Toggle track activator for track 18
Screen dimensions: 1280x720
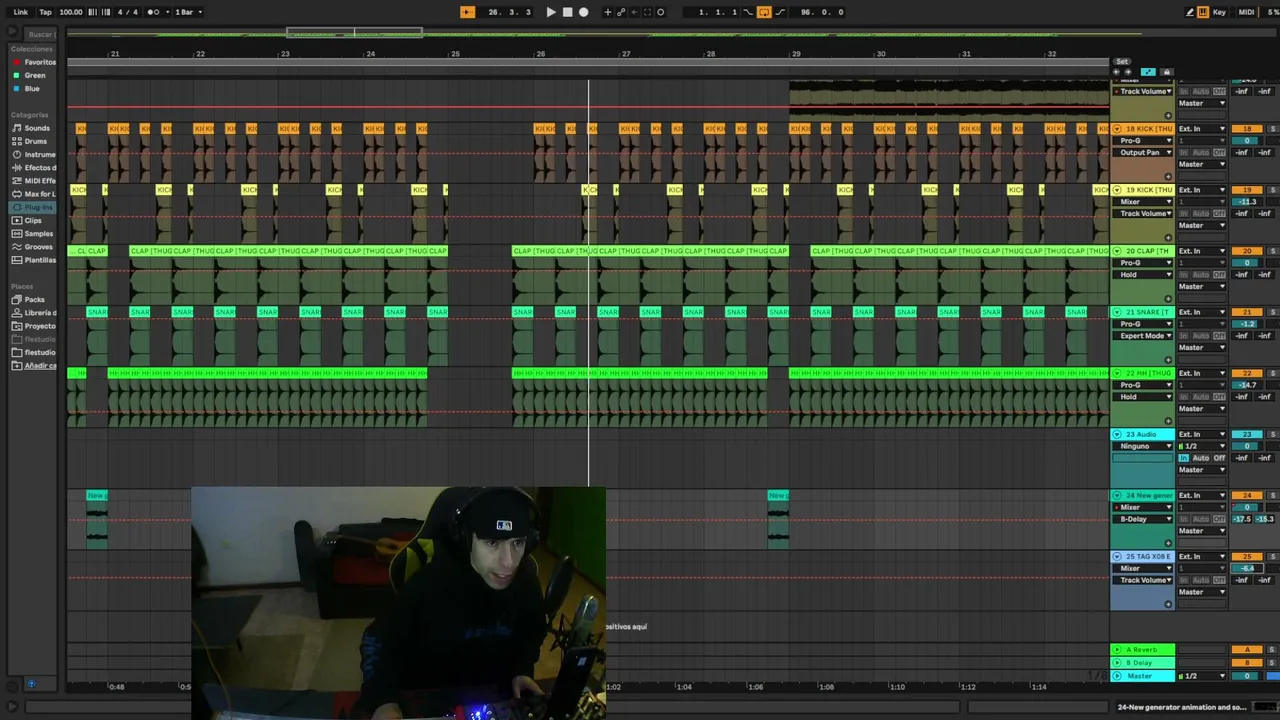[1247, 129]
